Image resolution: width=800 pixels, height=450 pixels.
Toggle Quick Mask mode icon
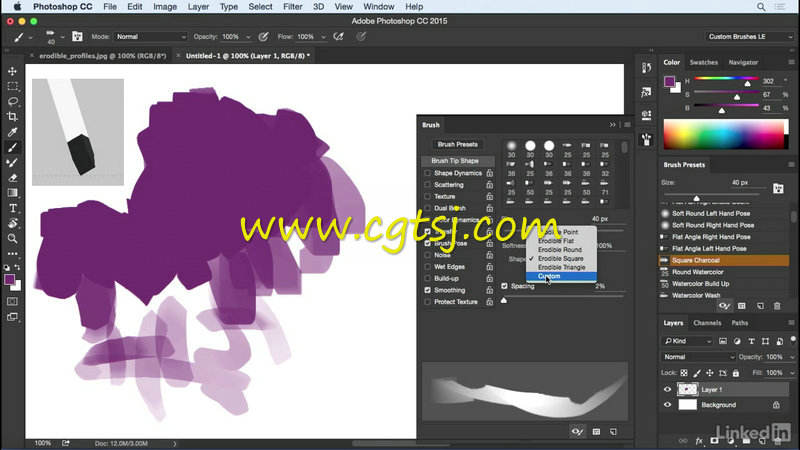point(12,302)
